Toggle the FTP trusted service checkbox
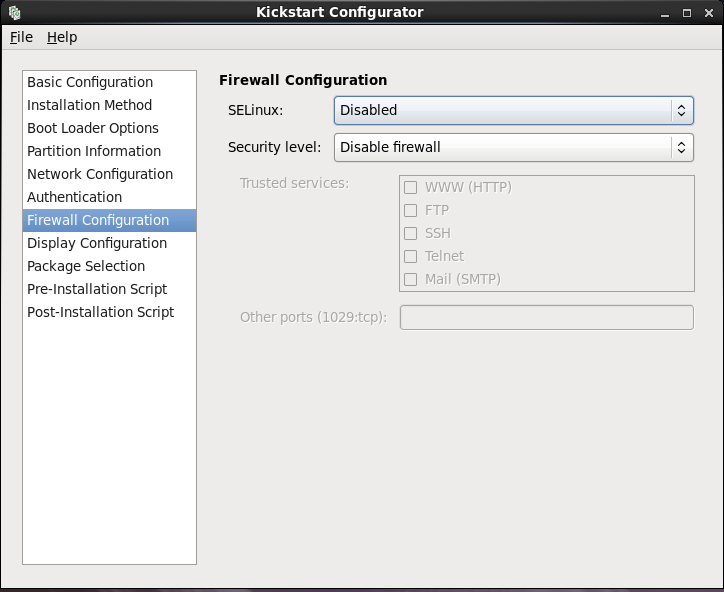Screen dimensions: 724x592 [x=410, y=211]
